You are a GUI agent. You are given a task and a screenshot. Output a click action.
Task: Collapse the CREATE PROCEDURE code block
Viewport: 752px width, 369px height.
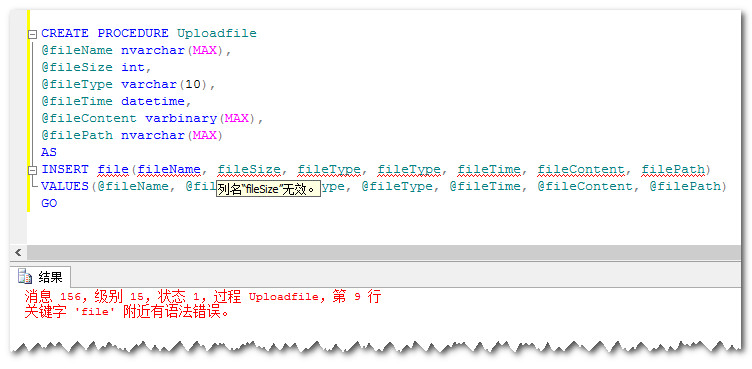click(x=33, y=35)
